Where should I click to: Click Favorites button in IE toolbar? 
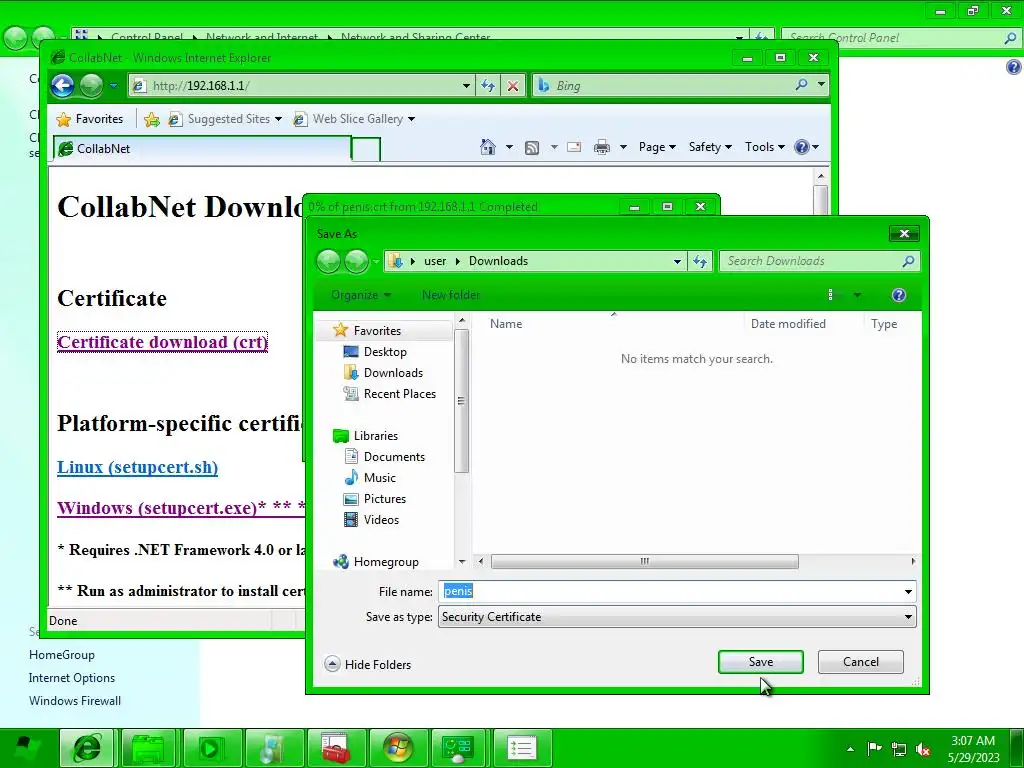tap(90, 119)
